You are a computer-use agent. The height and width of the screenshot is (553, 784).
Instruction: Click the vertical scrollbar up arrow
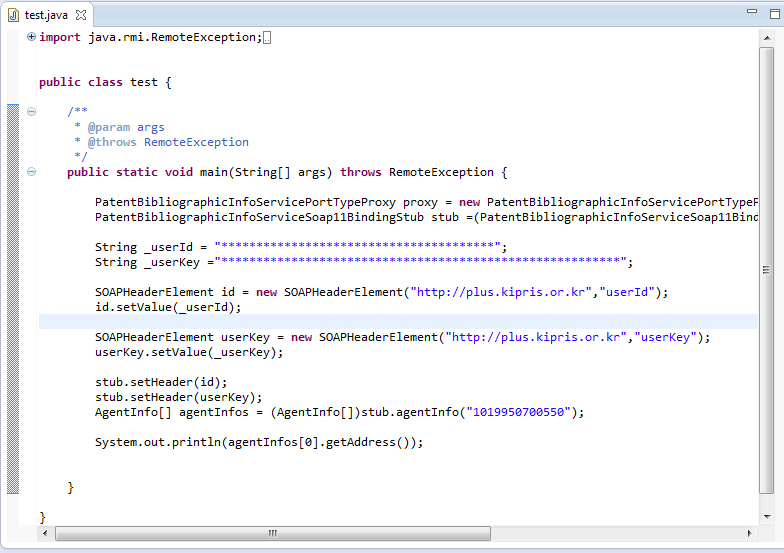766,36
